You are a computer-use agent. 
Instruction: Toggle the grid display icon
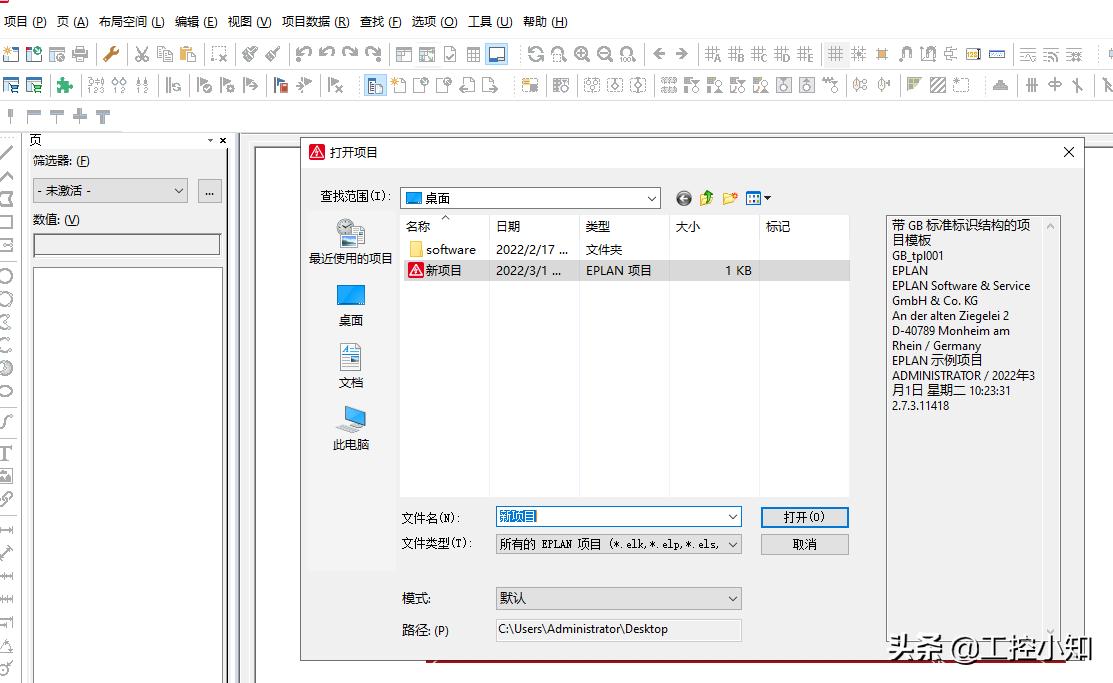point(835,54)
